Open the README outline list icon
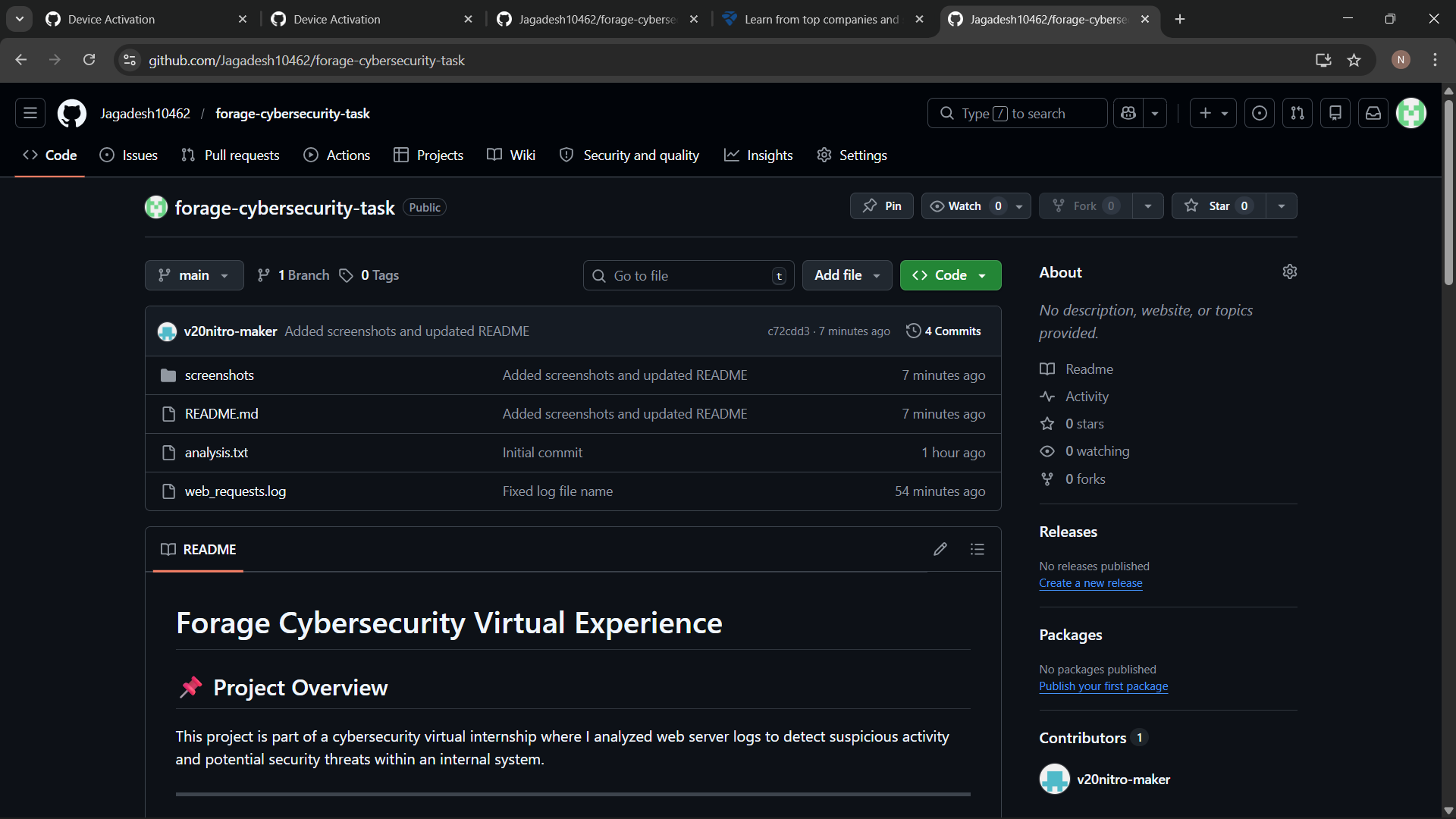 coord(977,548)
